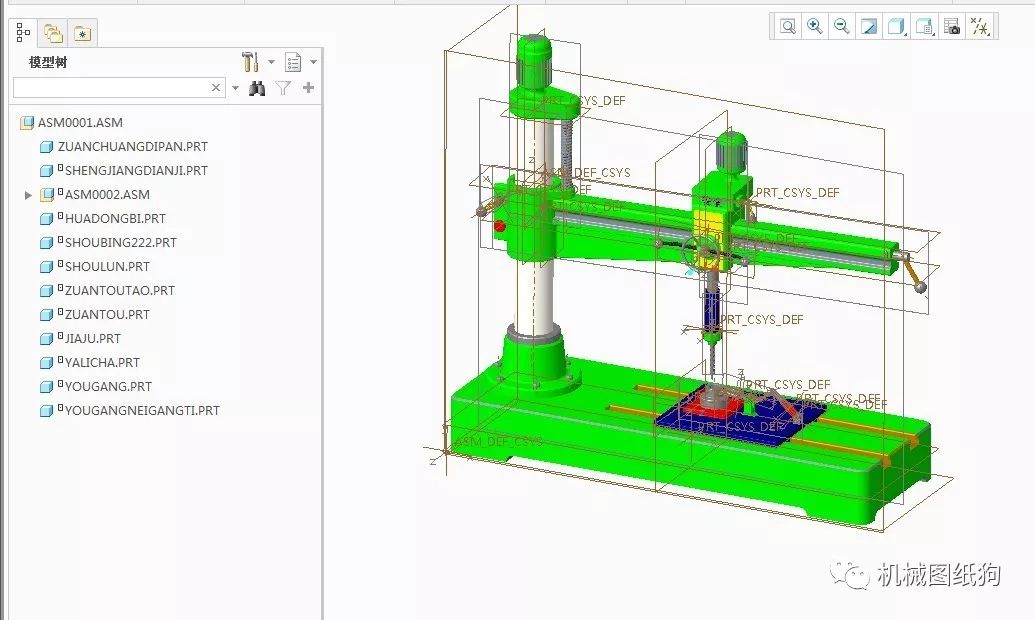Viewport: 1035px width, 620px height.
Task: Open the Datum Display Filters icon
Action: (x=980, y=26)
